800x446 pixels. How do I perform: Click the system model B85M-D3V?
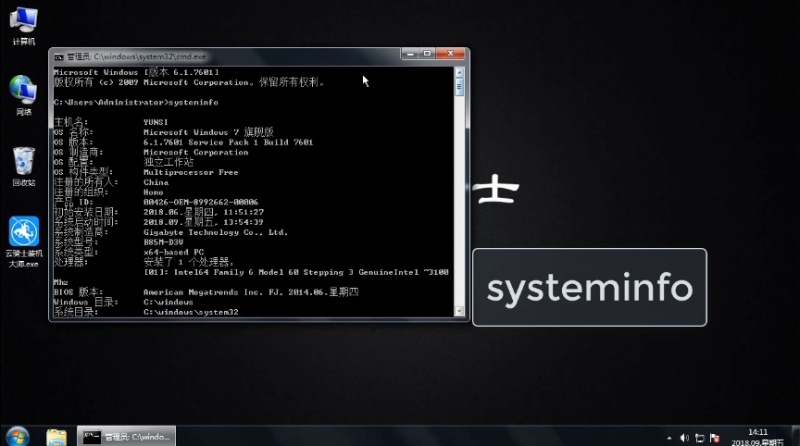[x=163, y=242]
